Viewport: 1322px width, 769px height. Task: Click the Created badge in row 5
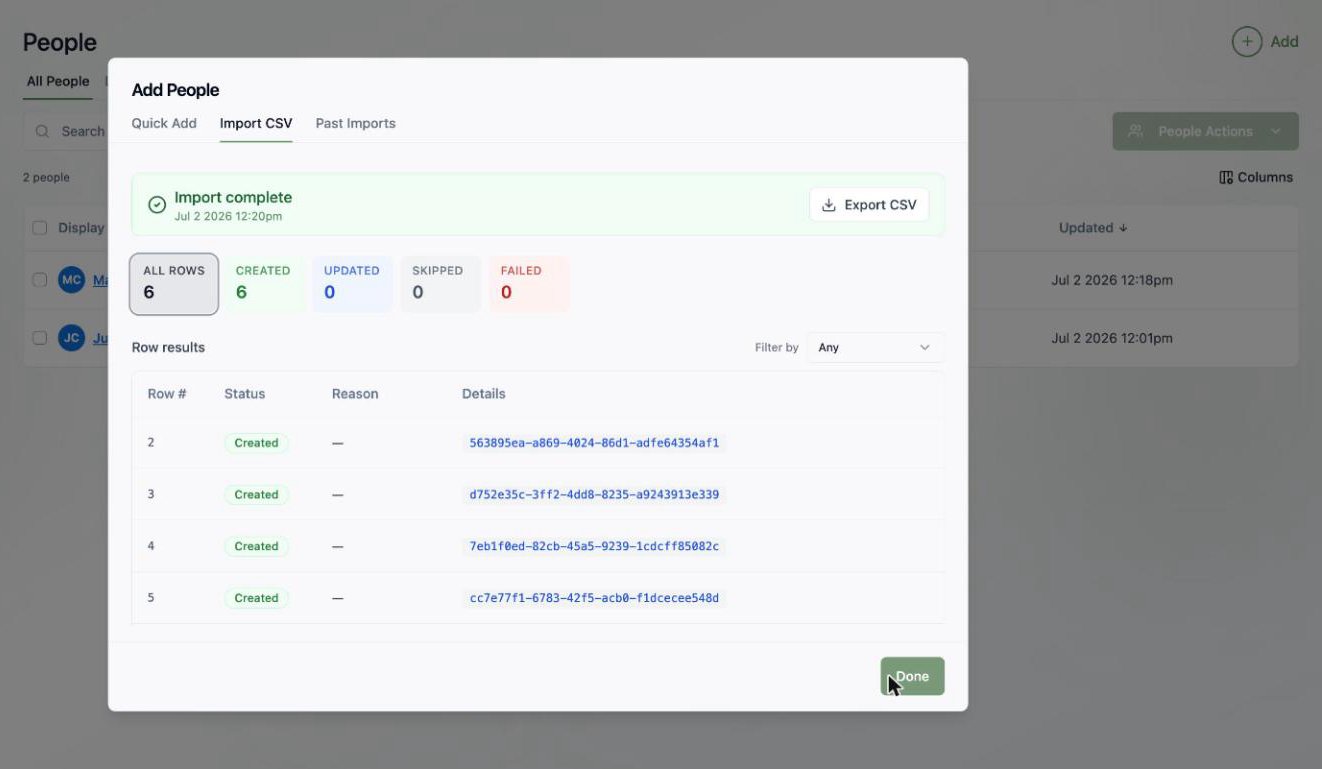click(x=256, y=598)
